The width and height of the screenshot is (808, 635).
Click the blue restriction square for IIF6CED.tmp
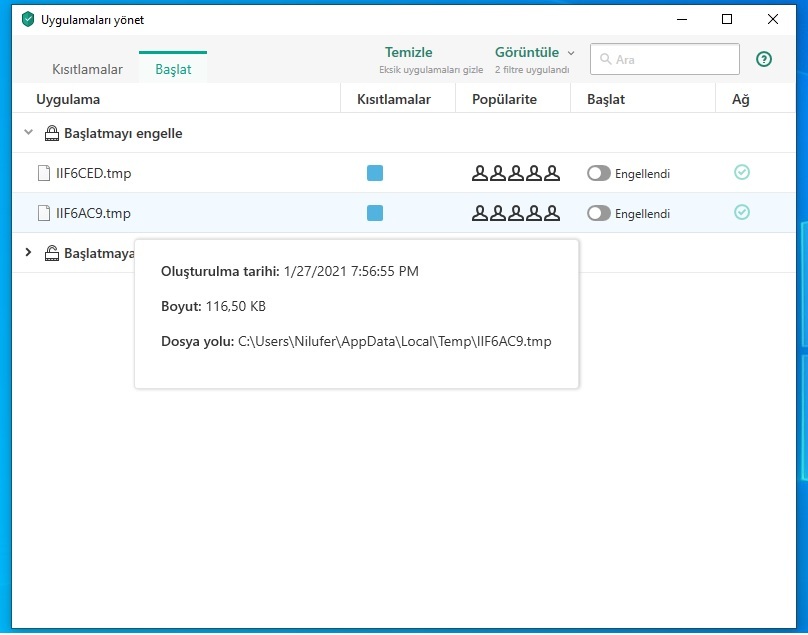[375, 173]
